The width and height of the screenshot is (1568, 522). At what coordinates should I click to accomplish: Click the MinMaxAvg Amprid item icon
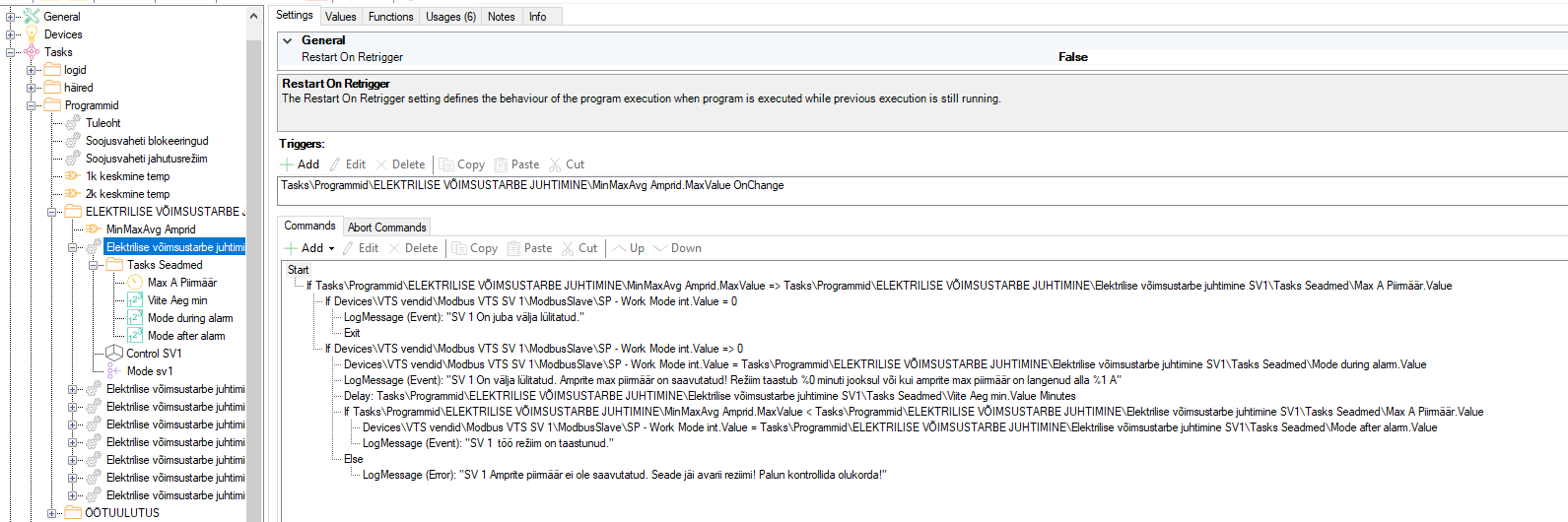pyautogui.click(x=94, y=229)
